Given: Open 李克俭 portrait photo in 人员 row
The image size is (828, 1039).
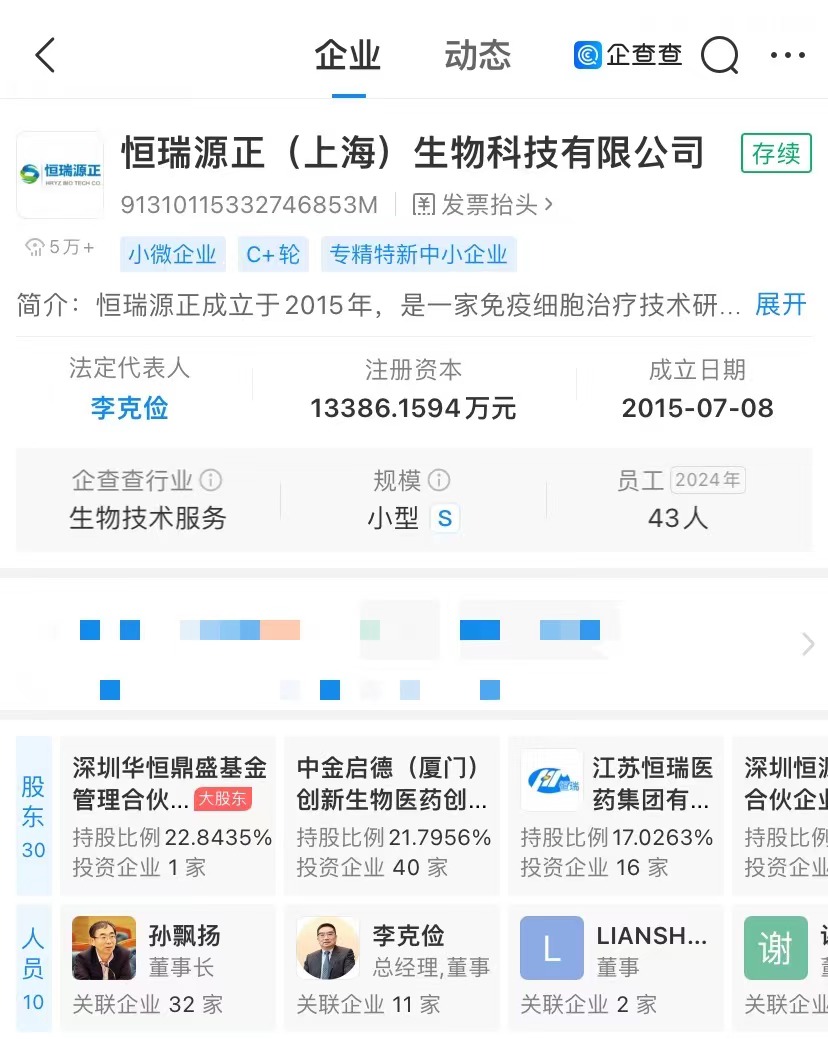Looking at the screenshot, I should pos(328,948).
